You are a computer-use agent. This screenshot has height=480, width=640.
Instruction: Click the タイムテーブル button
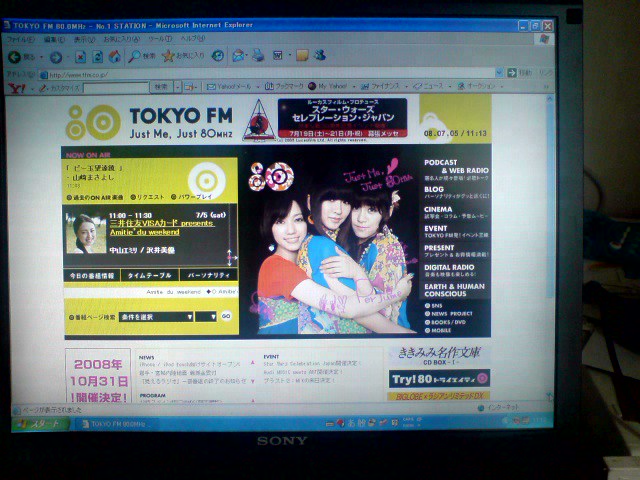tap(149, 276)
